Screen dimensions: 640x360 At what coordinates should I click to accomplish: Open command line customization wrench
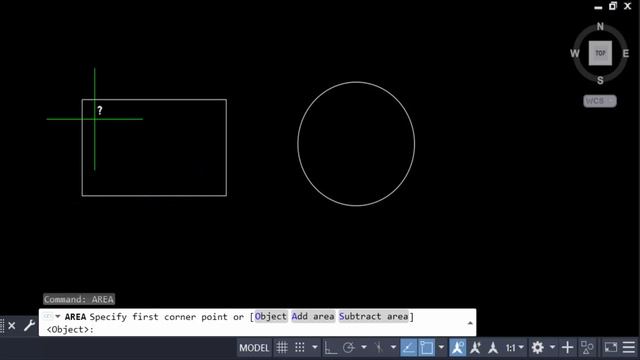pyautogui.click(x=29, y=325)
